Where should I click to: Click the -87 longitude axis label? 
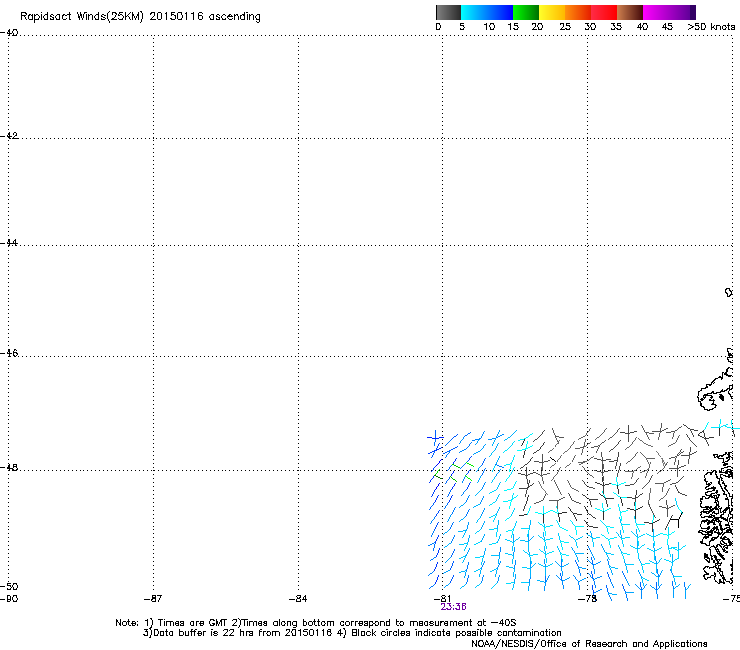tap(153, 599)
